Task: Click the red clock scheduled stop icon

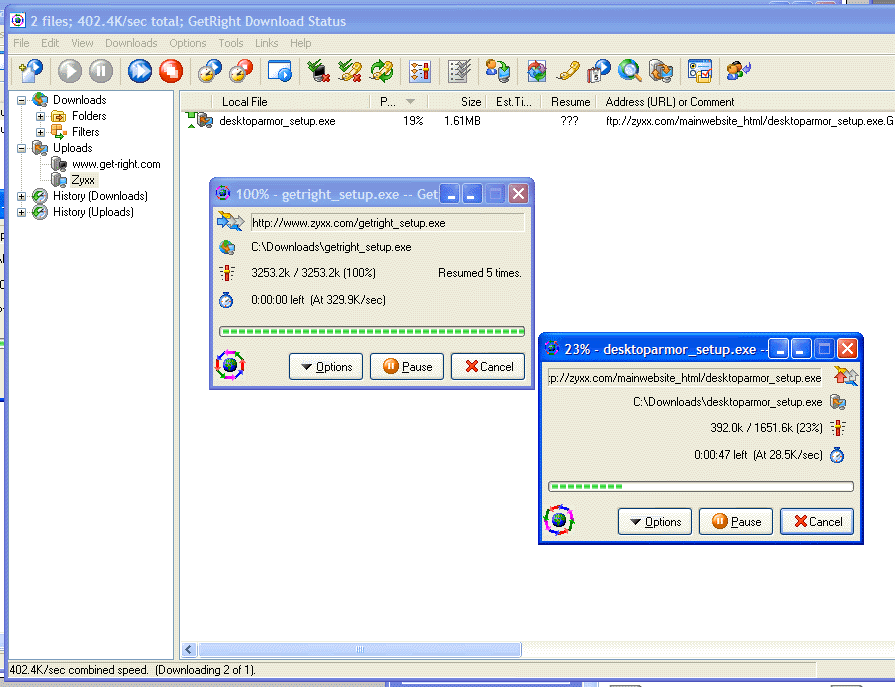Action: (240, 71)
